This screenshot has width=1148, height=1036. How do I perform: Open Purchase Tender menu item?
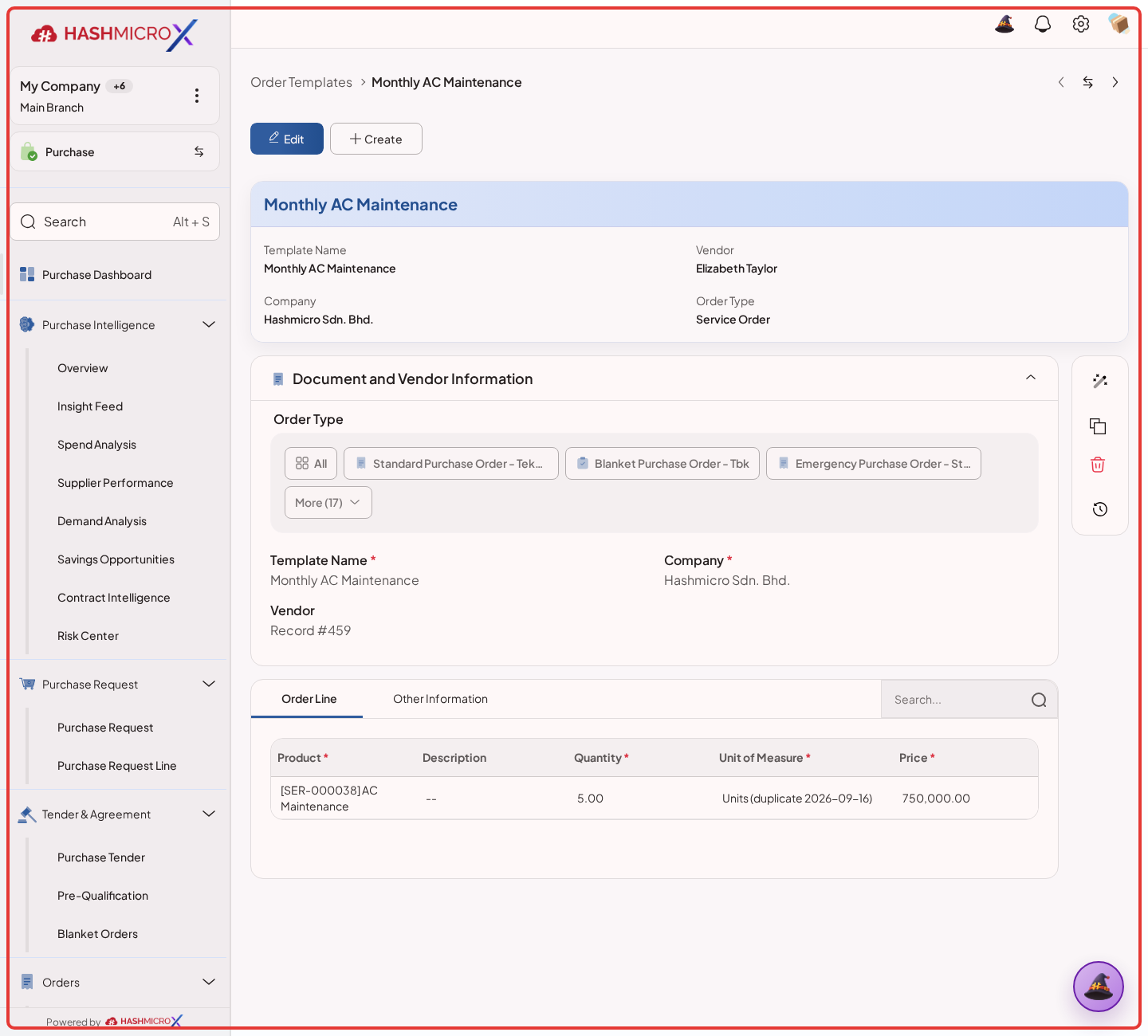(101, 857)
